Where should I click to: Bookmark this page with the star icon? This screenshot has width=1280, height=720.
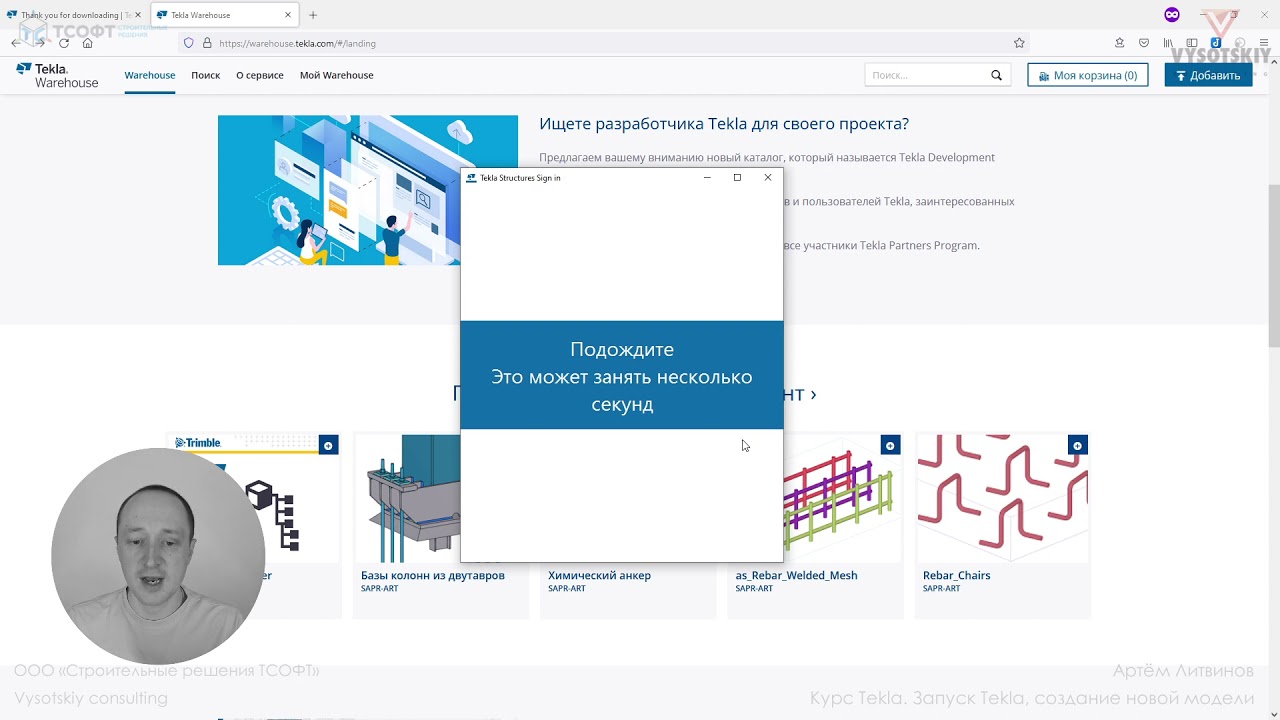point(1019,43)
